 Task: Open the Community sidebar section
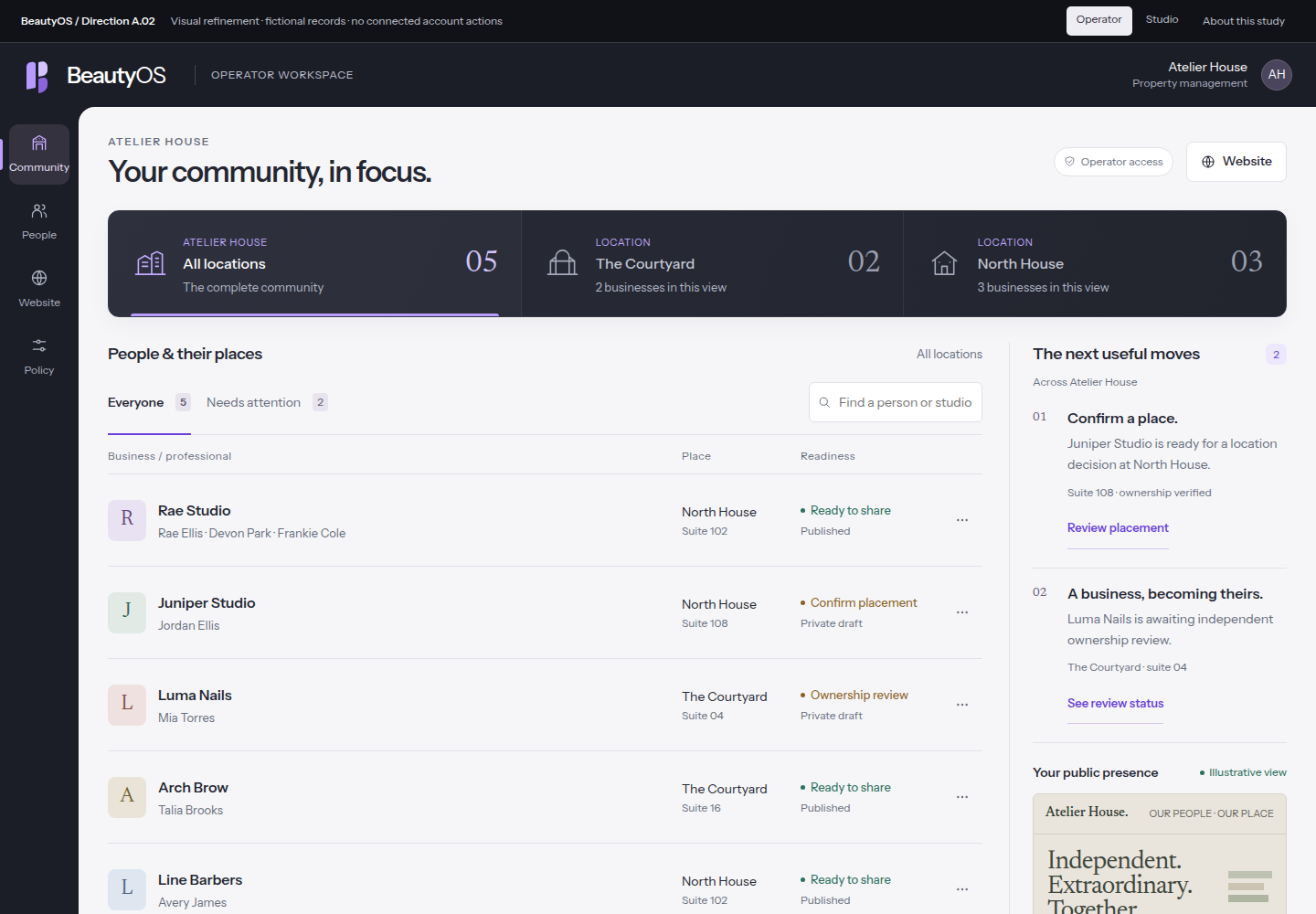39,154
